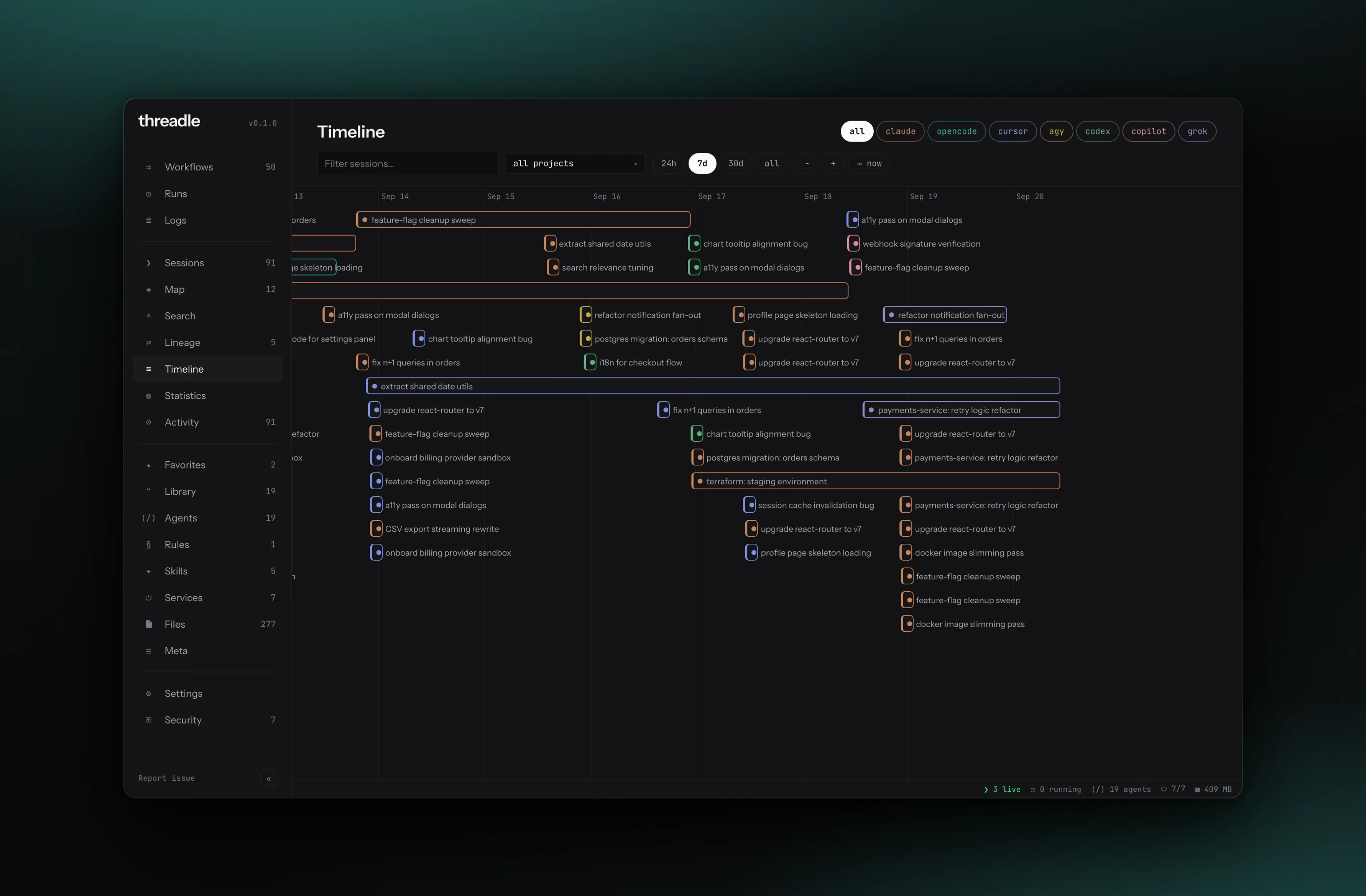1366x896 pixels.
Task: Click the Lineage arrows icon
Action: pyautogui.click(x=149, y=343)
